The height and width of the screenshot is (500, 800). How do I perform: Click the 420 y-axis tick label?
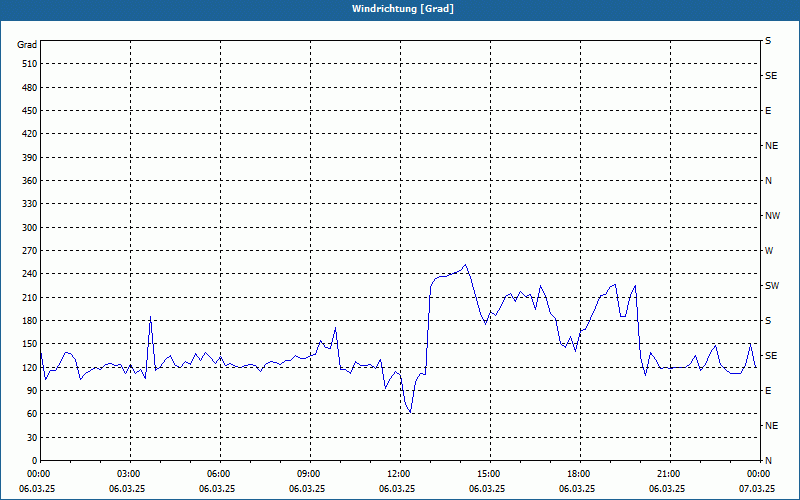pyautogui.click(x=30, y=134)
